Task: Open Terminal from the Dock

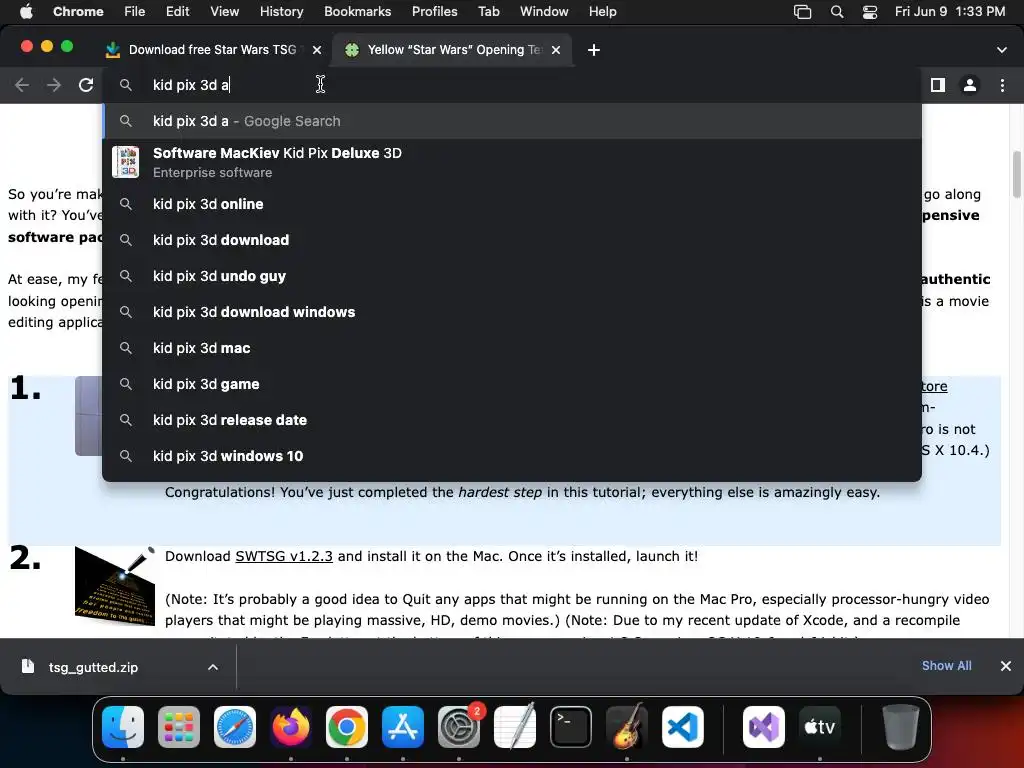Action: (x=571, y=727)
